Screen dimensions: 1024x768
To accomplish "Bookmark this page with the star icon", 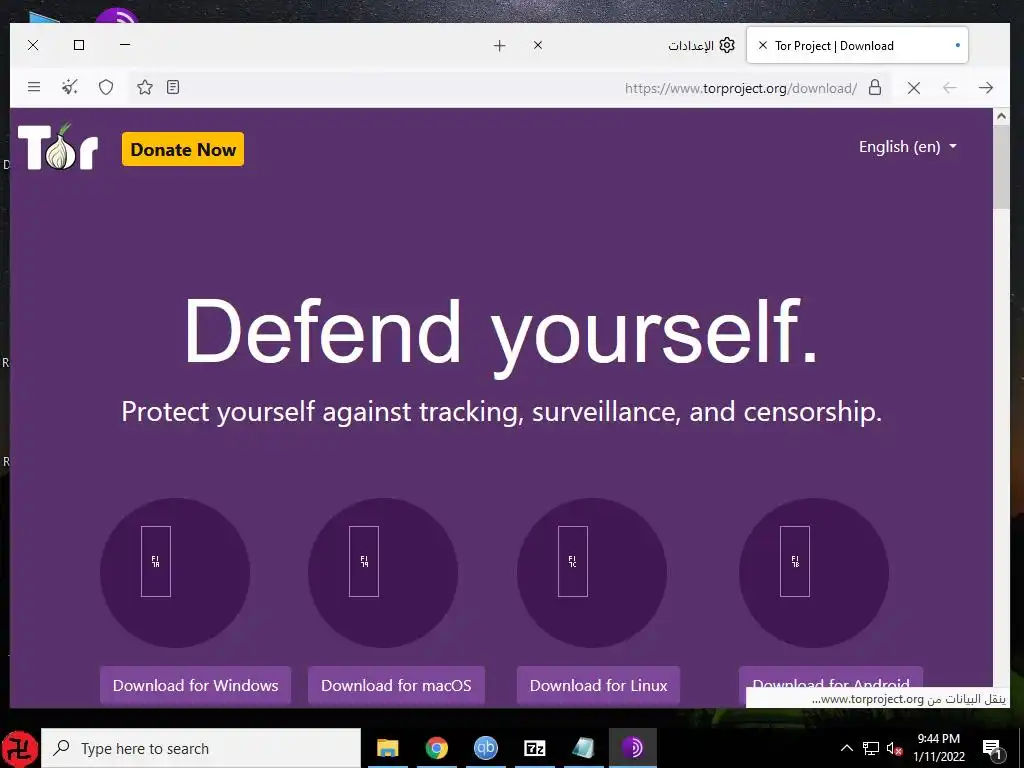I will click(x=145, y=87).
